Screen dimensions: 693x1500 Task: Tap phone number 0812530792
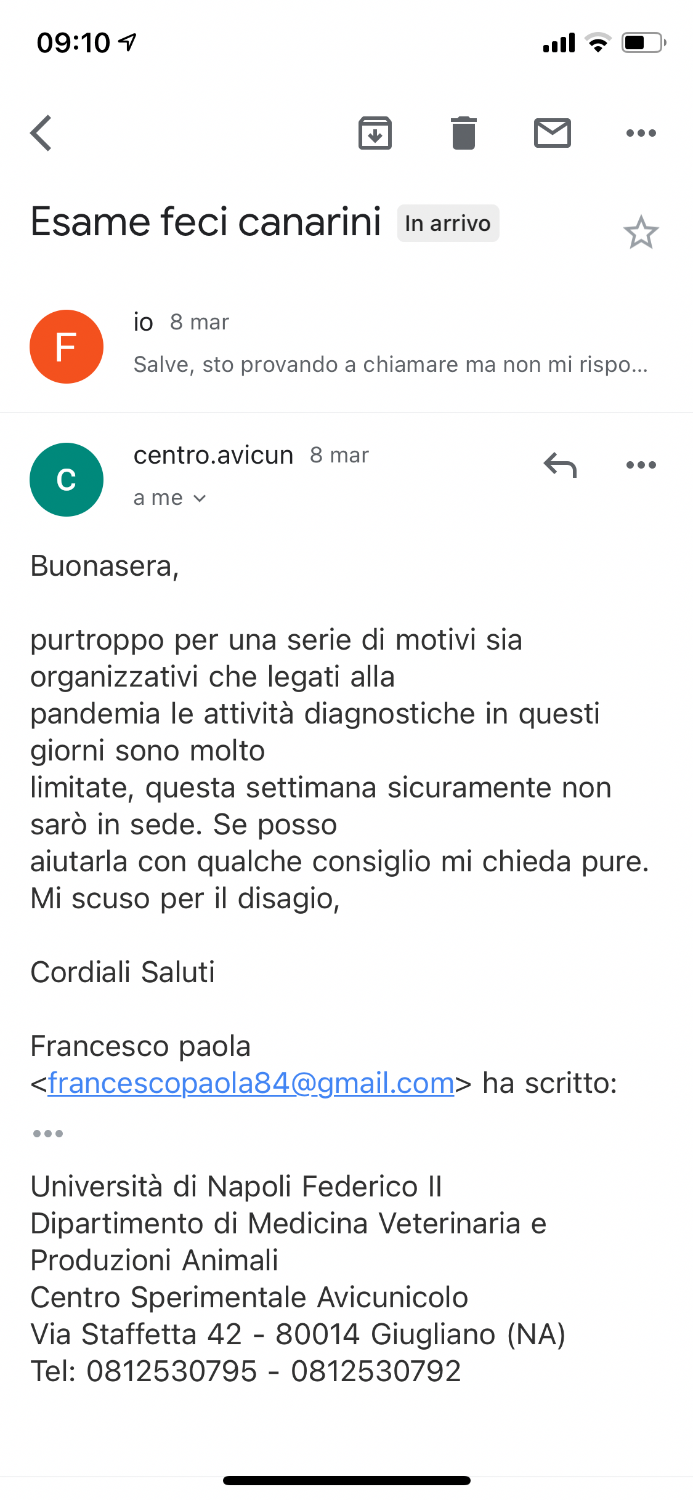(376, 1371)
